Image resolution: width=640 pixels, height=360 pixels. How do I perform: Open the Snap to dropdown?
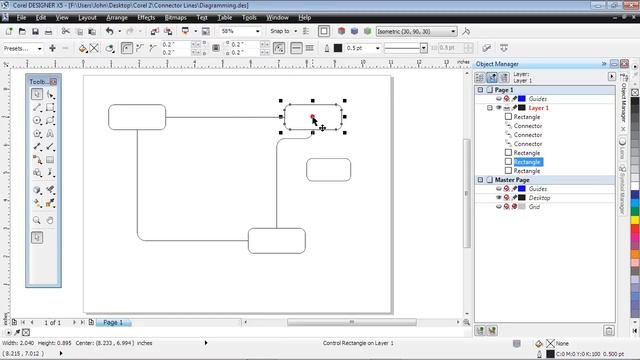point(296,31)
